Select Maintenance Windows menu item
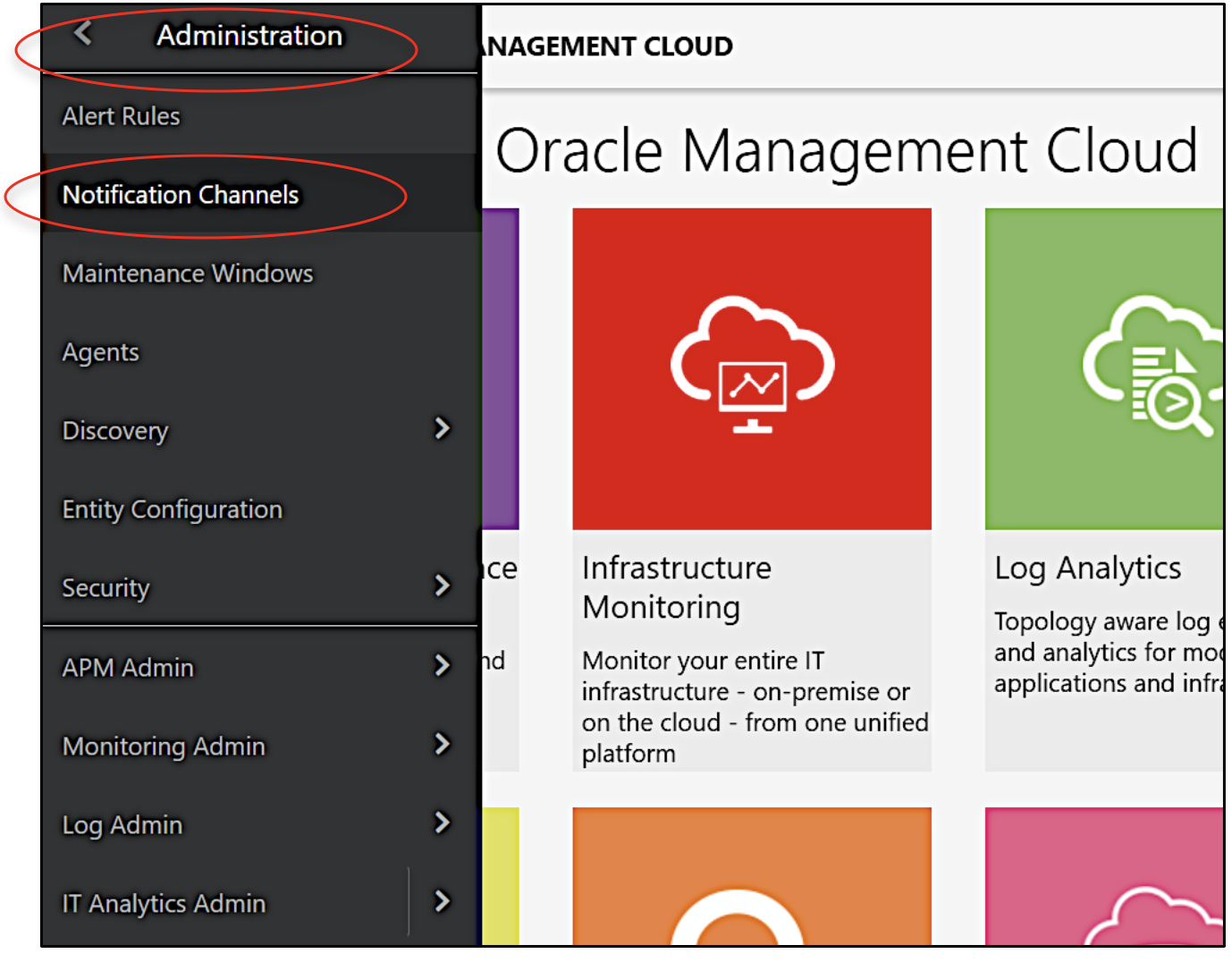1232x962 pixels. [187, 274]
